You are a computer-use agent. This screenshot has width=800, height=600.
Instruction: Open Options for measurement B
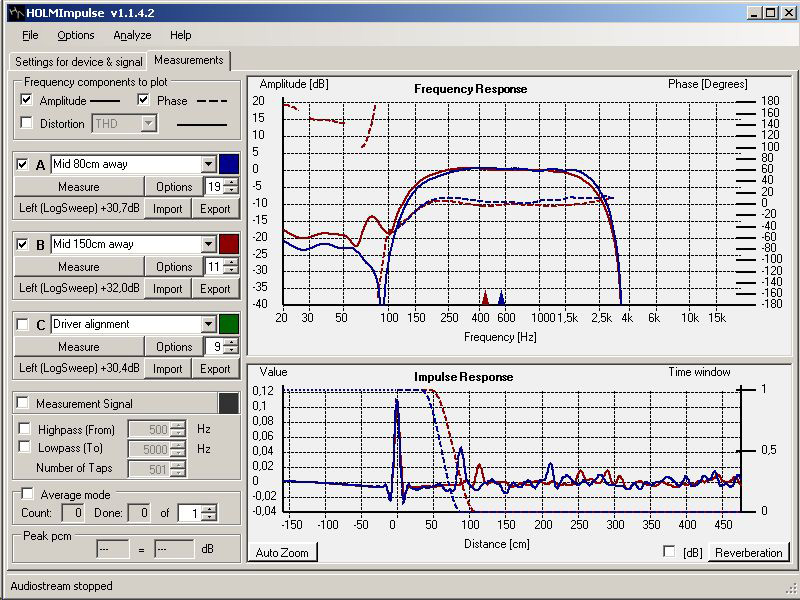(x=174, y=267)
